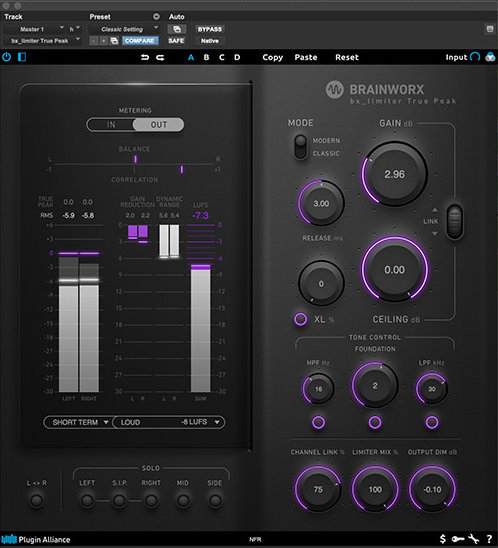Viewport: 498px width, 548px height.
Task: Enable Solo LEFT button
Action: [x=87, y=500]
